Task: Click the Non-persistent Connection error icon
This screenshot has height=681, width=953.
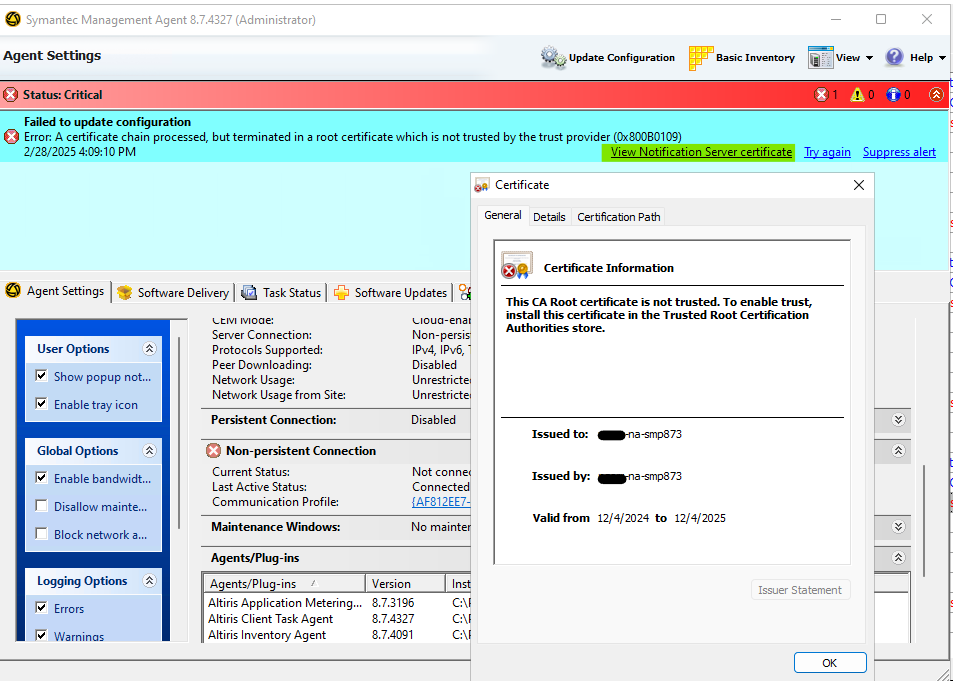Action: [x=213, y=451]
